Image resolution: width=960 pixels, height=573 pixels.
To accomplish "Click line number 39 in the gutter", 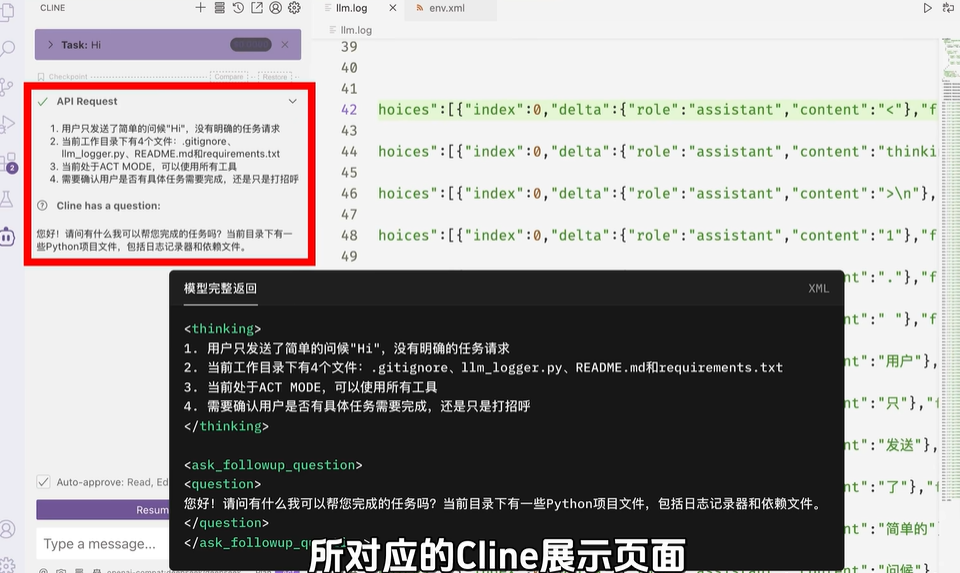I will point(349,47).
